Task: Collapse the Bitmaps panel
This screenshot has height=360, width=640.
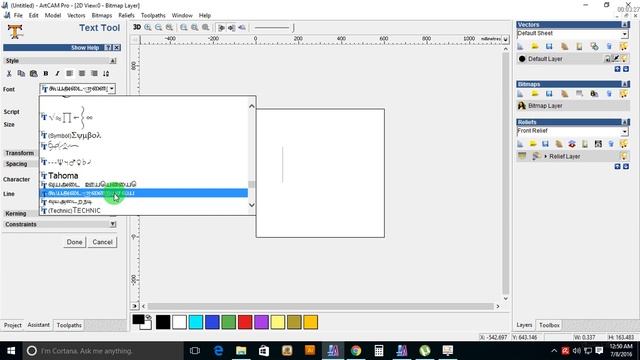Action: [625, 84]
